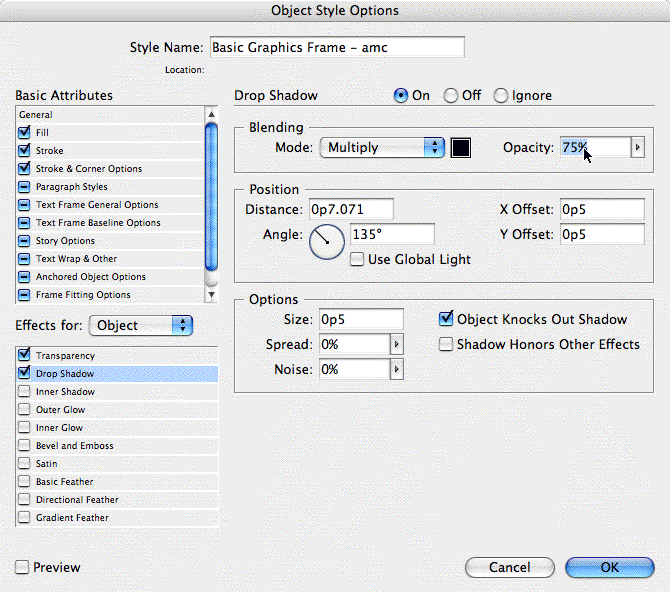The height and width of the screenshot is (592, 670).
Task: Click the Noise percentage field
Action: (355, 369)
